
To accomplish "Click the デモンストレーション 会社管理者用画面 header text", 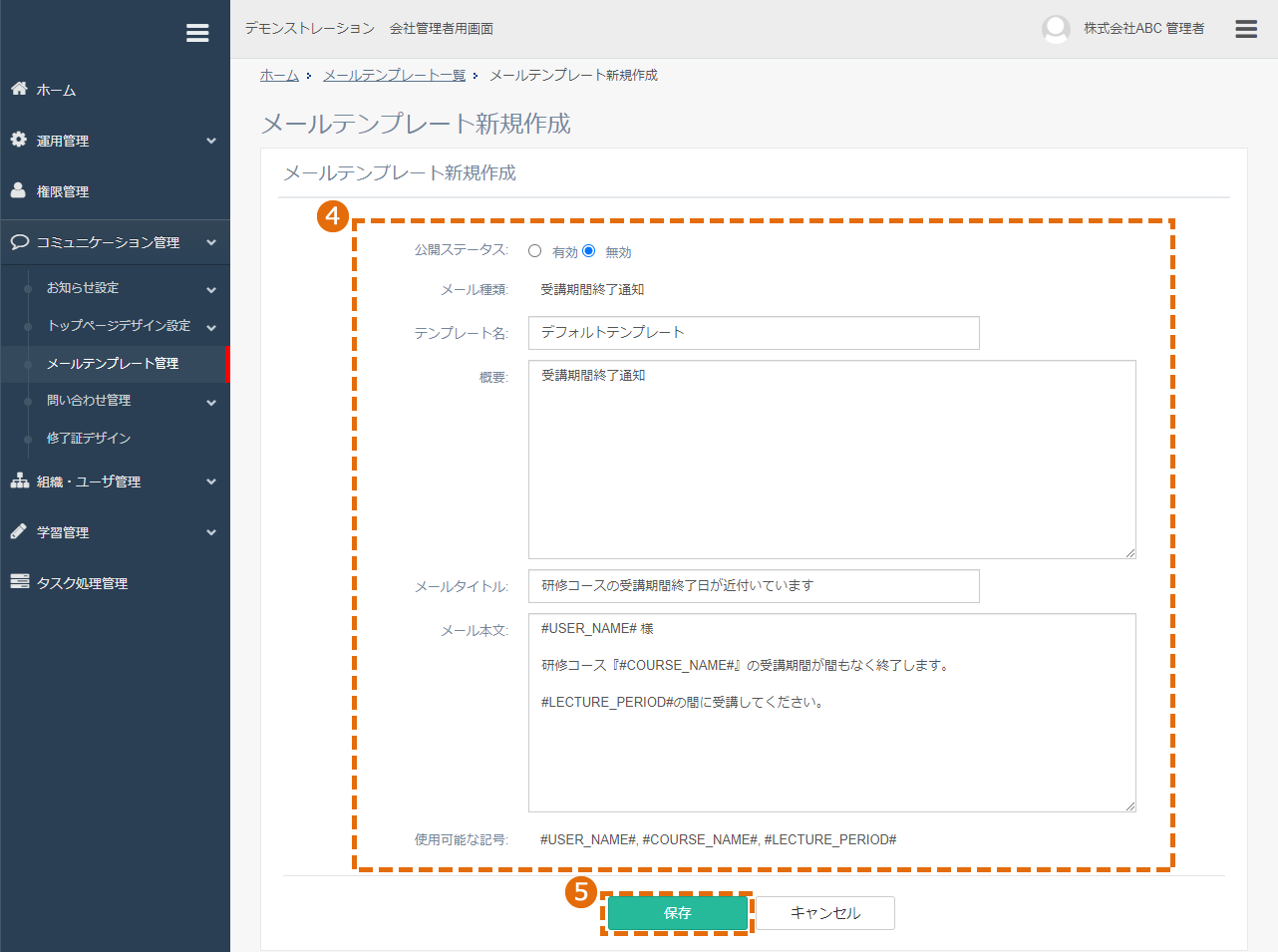I will pos(369,29).
